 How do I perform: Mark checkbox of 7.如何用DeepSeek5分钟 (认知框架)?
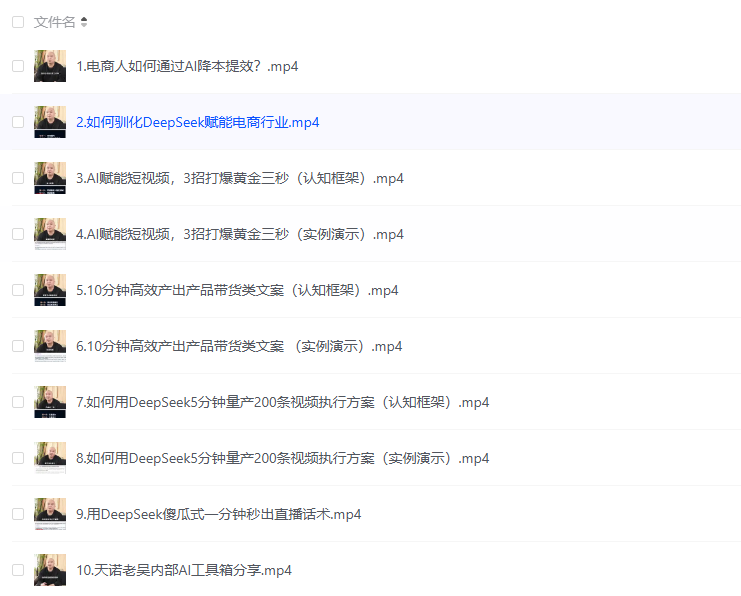[x=18, y=402]
